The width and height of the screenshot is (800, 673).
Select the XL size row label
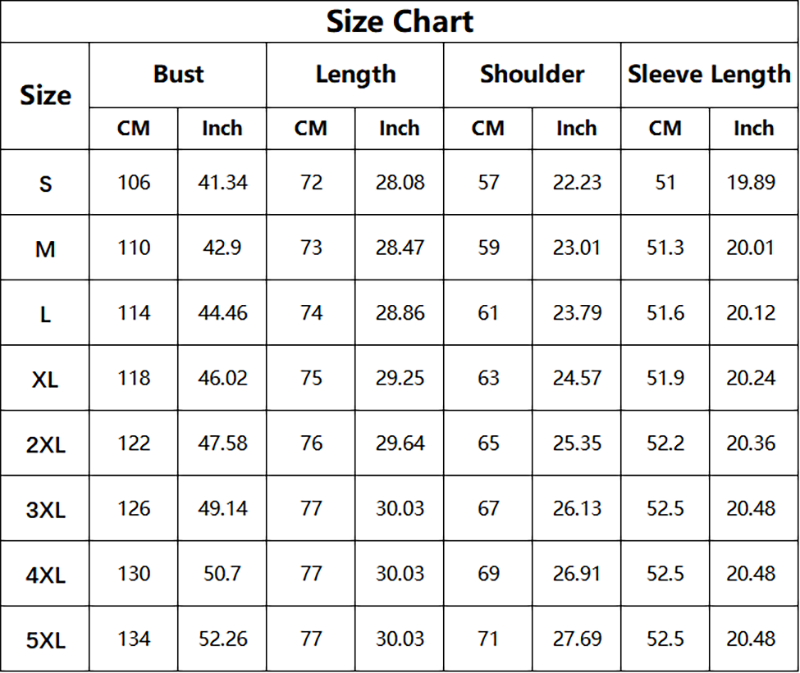click(x=45, y=379)
